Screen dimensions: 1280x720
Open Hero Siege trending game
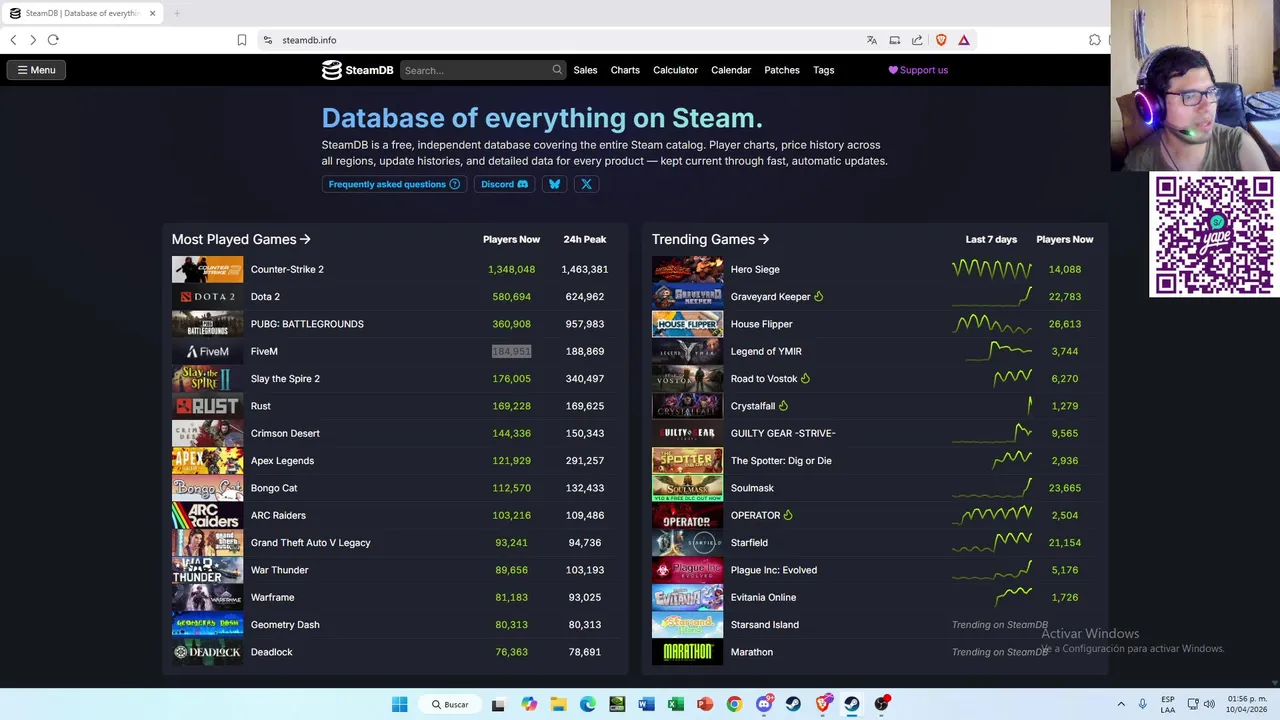755,269
